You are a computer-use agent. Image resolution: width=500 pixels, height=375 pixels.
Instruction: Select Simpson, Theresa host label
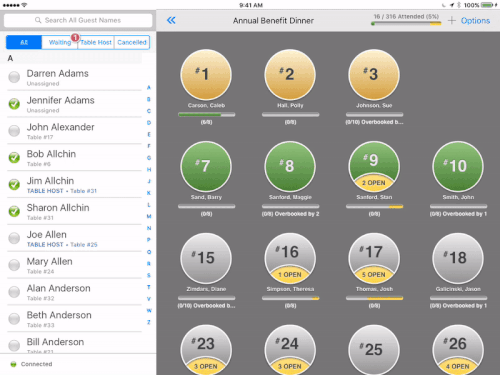tap(290, 289)
